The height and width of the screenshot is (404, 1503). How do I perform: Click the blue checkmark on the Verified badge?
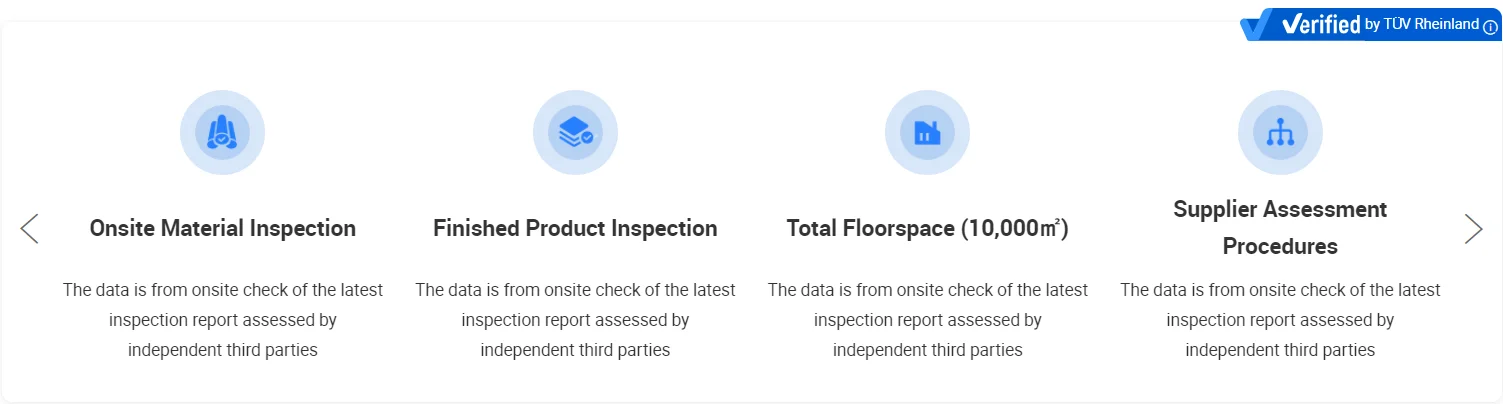pyautogui.click(x=1258, y=26)
